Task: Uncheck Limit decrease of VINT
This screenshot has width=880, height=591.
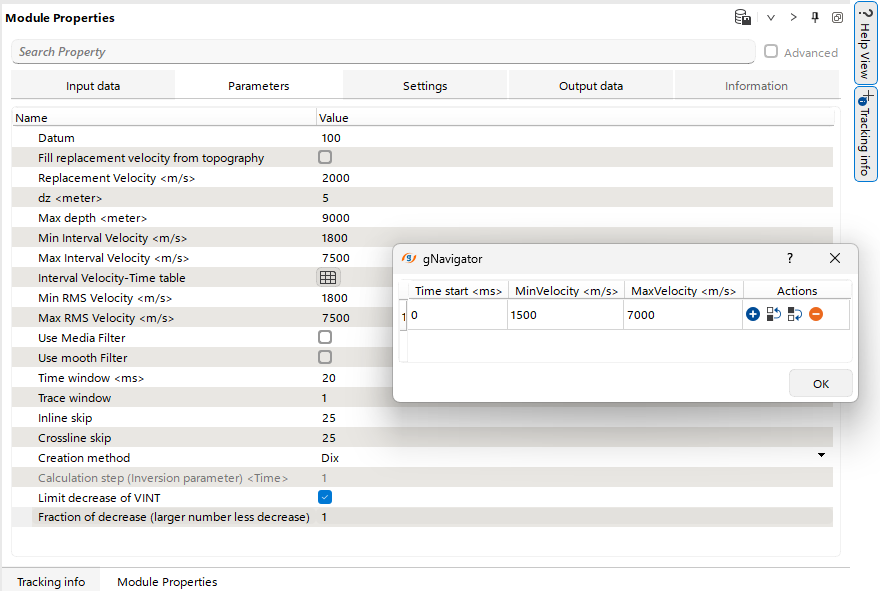Action: 325,497
